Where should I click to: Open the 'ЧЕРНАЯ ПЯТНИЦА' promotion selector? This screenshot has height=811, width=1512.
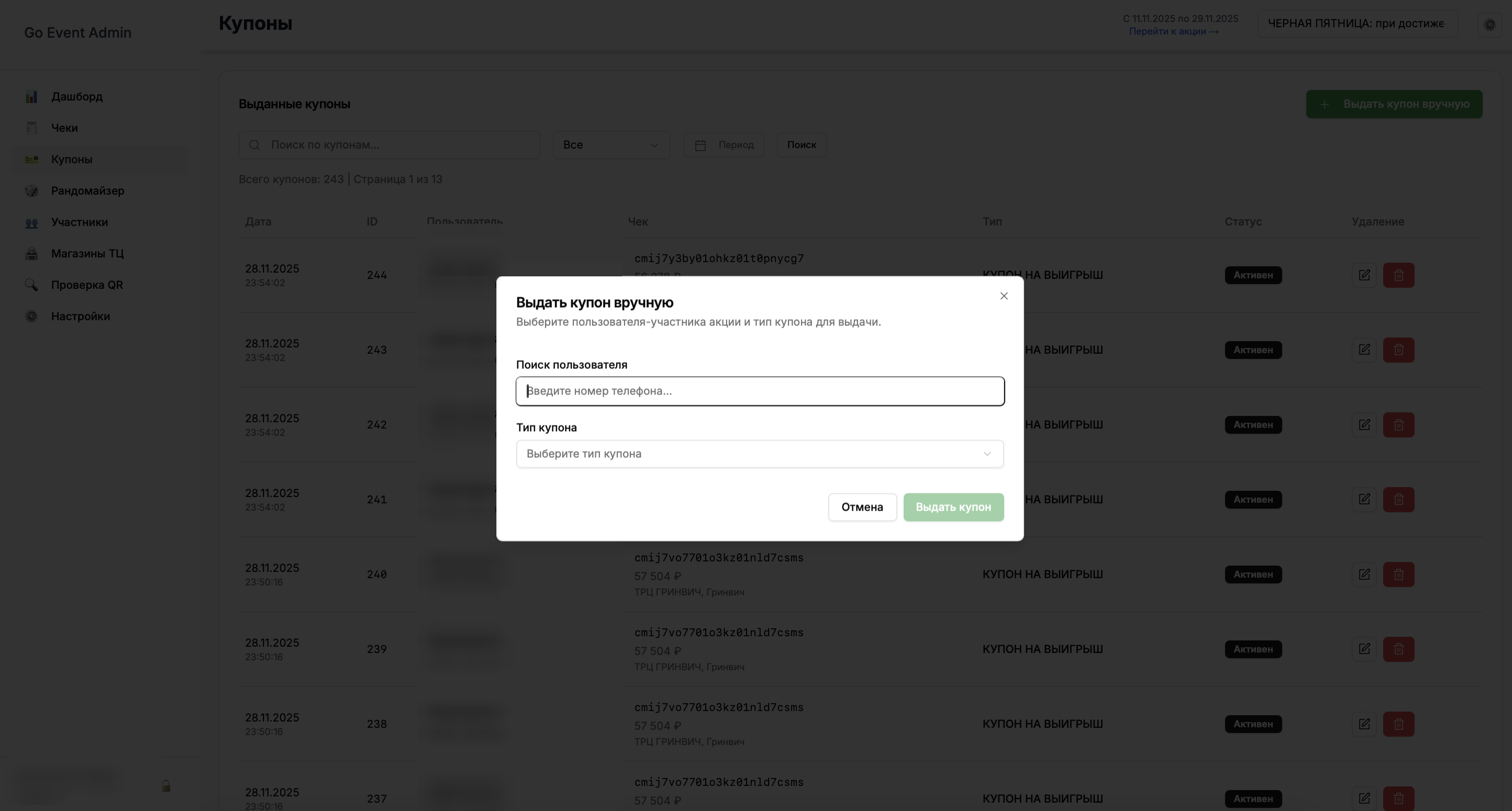pyautogui.click(x=1357, y=24)
